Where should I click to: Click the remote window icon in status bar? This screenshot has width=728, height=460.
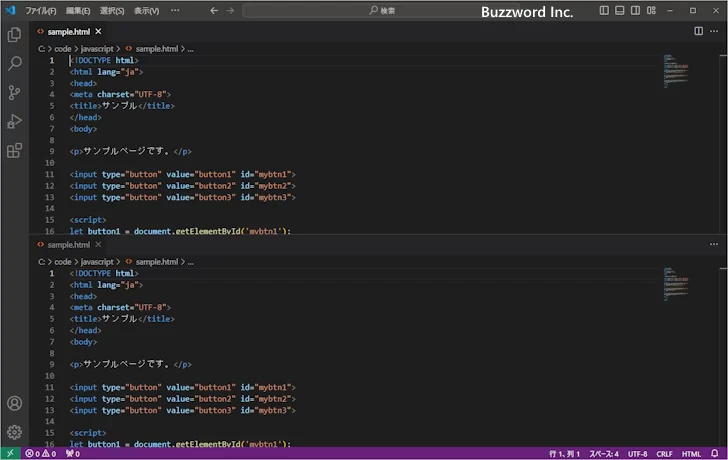pos(9,453)
